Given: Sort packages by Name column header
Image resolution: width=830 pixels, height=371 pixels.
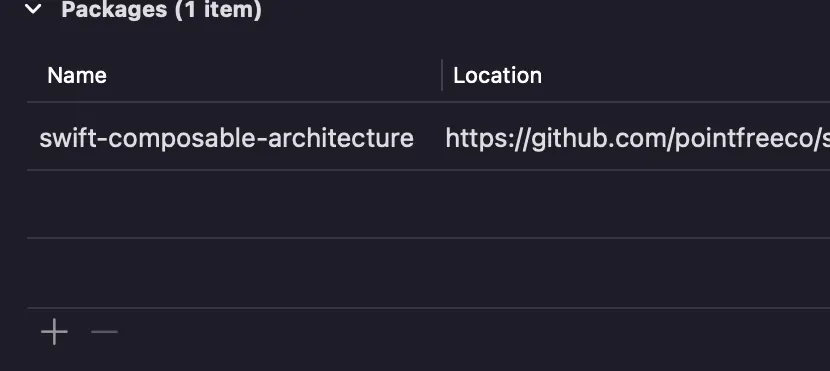Looking at the screenshot, I should (x=77, y=76).
